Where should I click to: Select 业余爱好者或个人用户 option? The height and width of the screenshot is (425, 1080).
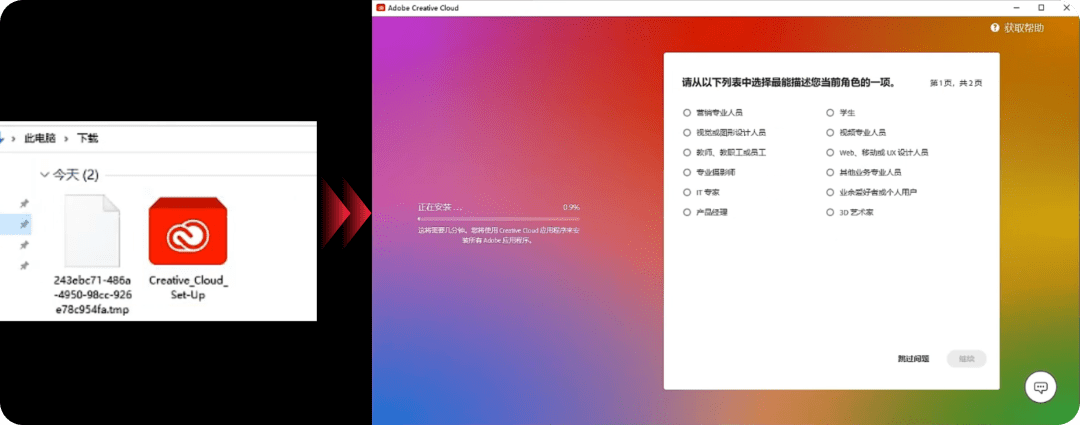[830, 192]
